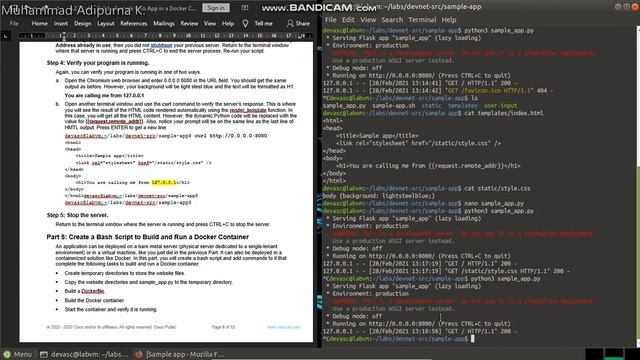Click 'Part 5: Create a Bash Script' heading

148,237
